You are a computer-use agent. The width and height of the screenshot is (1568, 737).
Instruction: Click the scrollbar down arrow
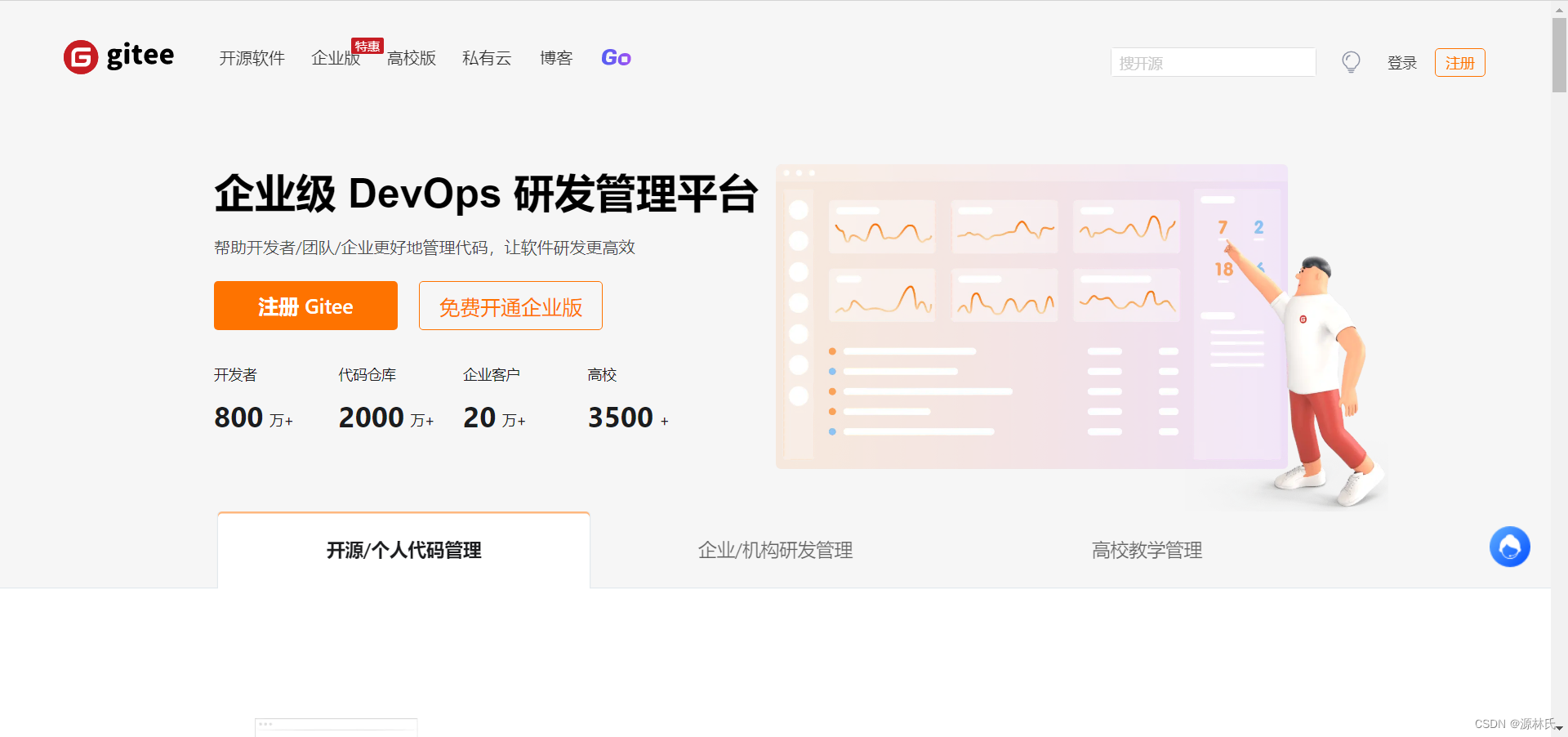point(1559,728)
